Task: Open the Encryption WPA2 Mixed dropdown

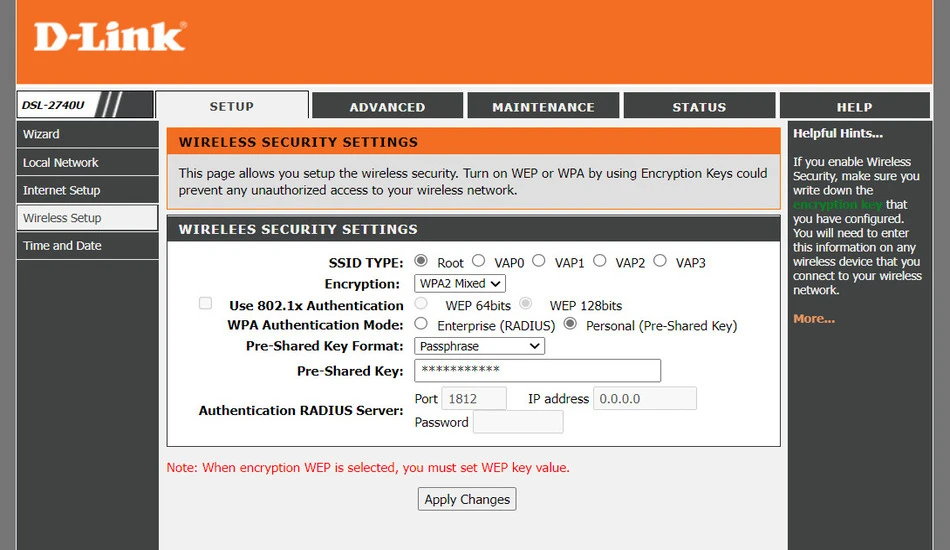Action: (460, 283)
